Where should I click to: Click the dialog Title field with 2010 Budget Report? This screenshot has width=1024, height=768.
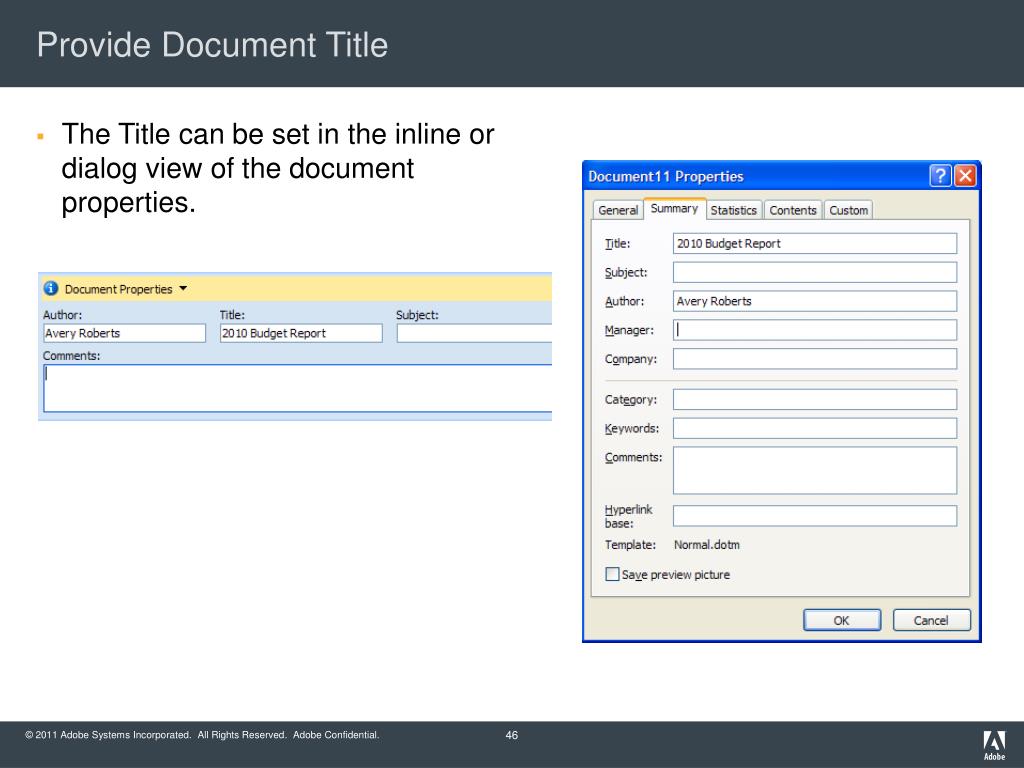(815, 244)
